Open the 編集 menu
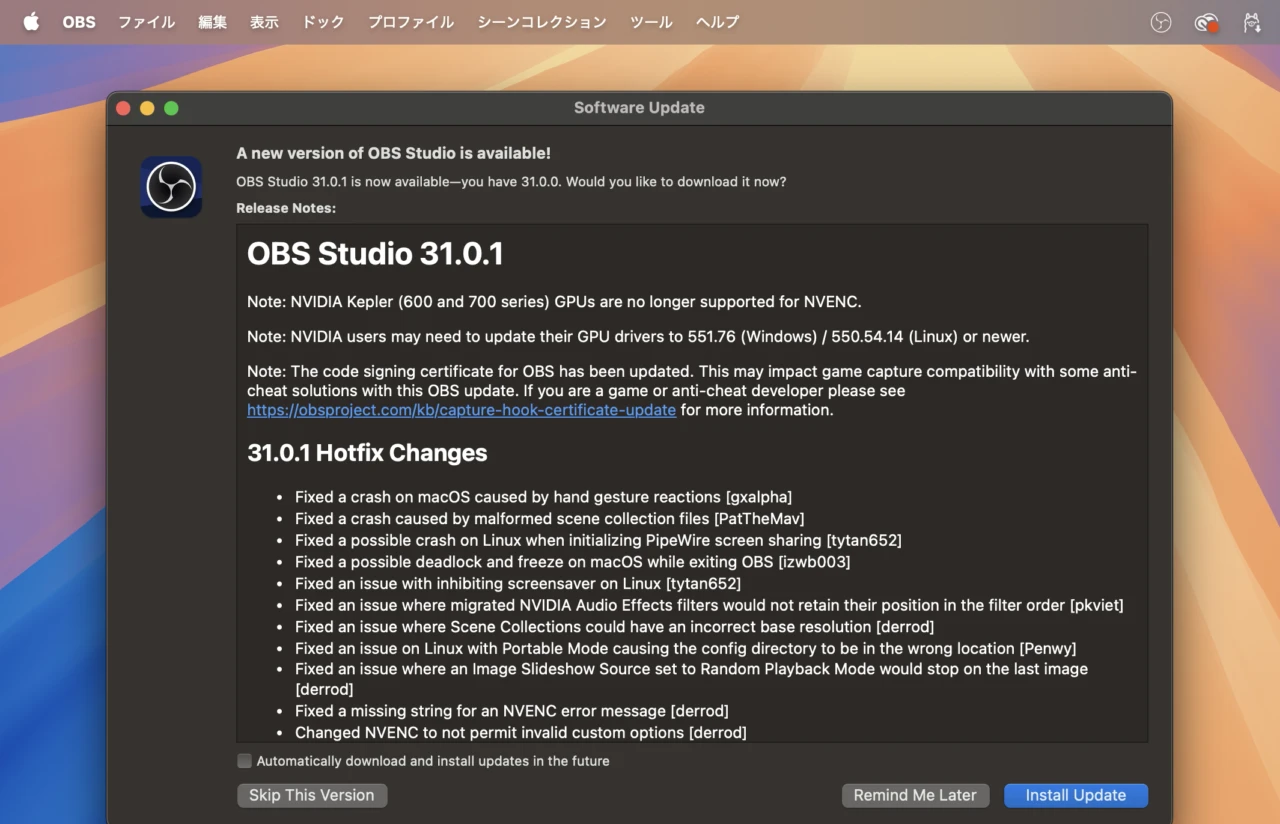 click(212, 22)
